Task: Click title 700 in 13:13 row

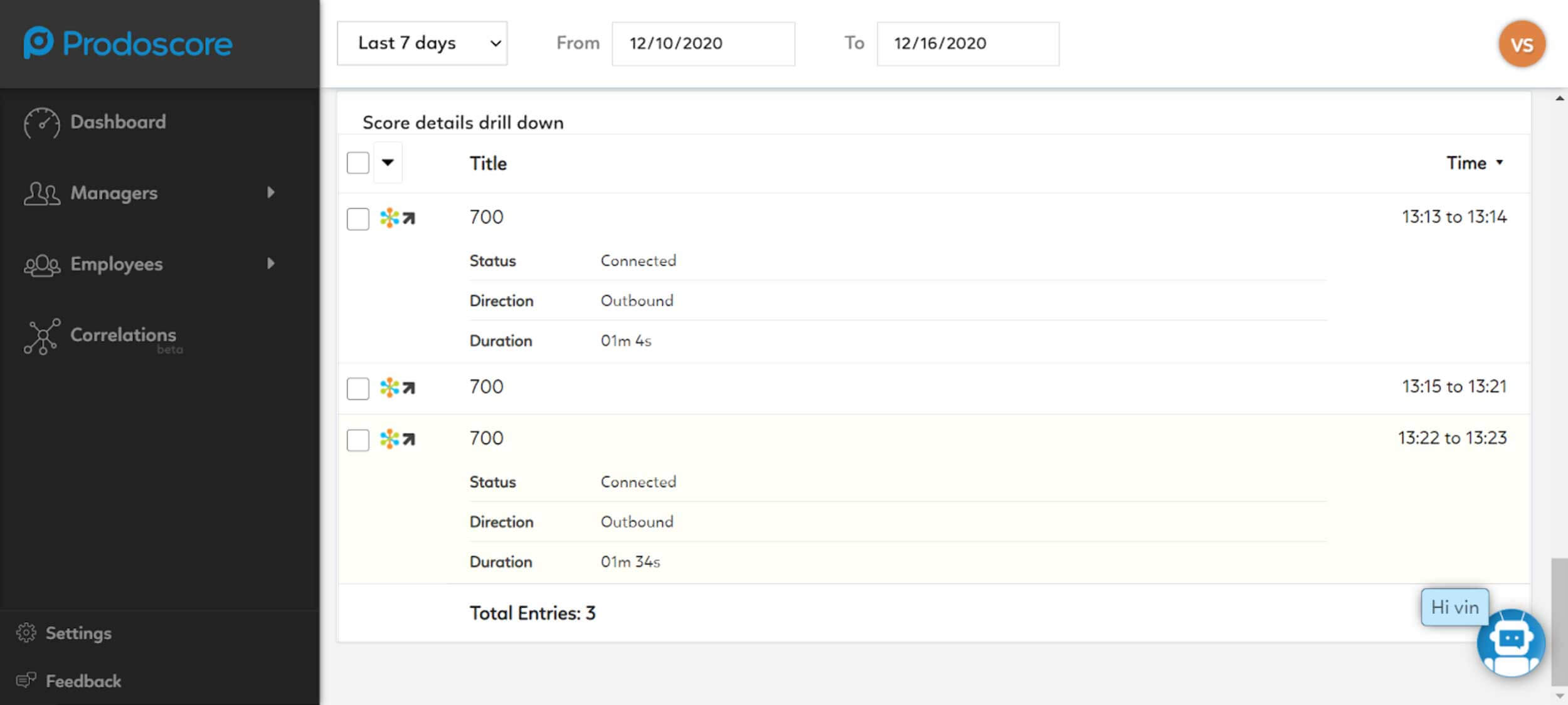Action: [x=486, y=217]
